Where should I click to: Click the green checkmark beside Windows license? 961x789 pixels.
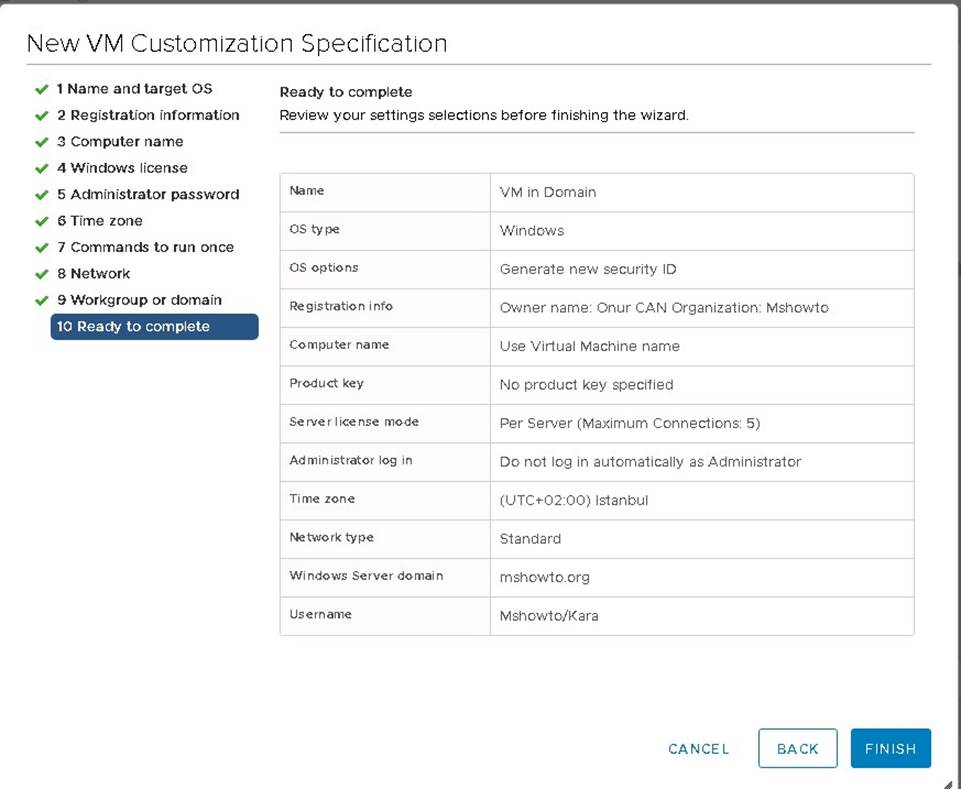pos(42,169)
